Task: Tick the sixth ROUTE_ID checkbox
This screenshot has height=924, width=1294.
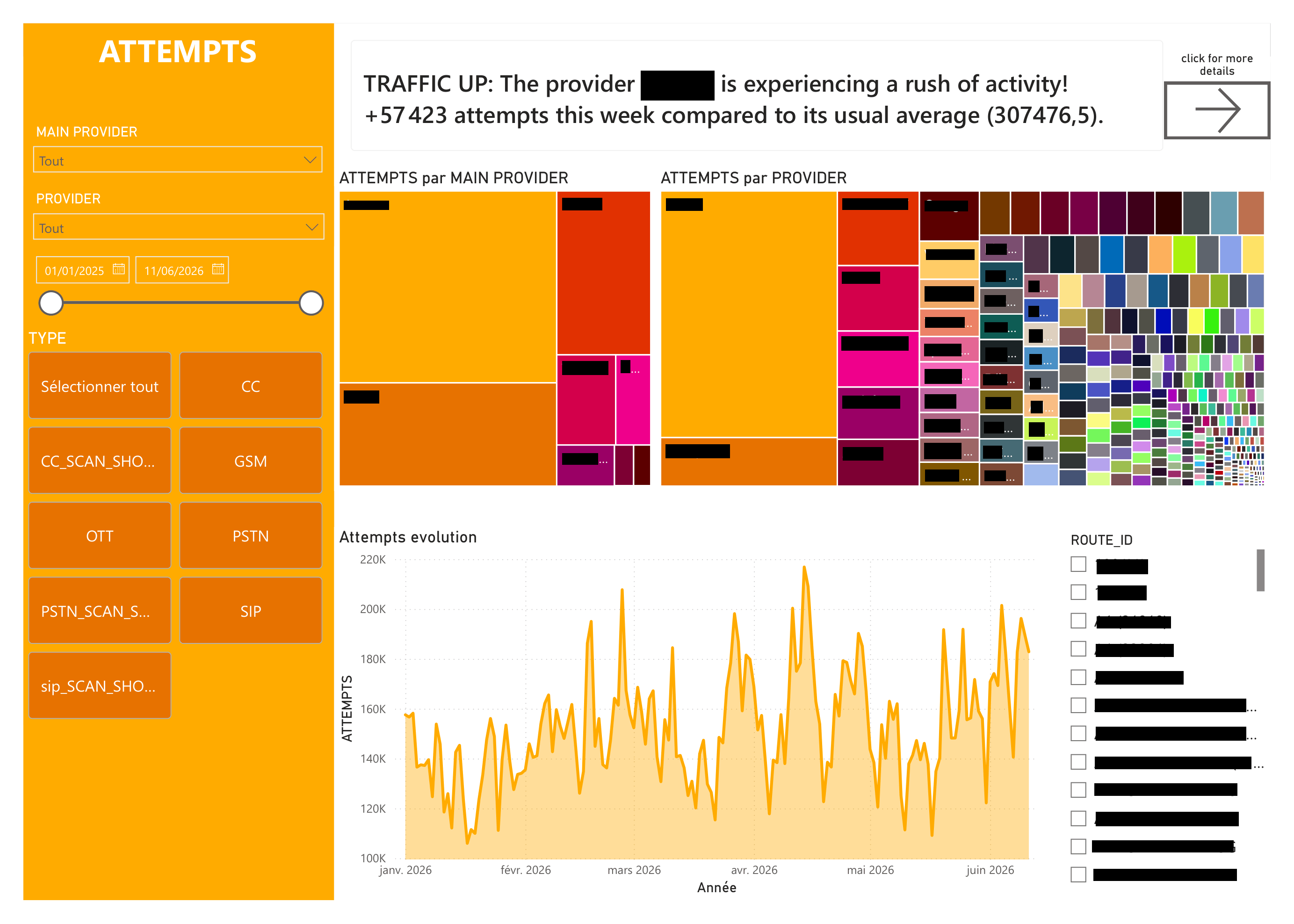Action: (x=1078, y=706)
